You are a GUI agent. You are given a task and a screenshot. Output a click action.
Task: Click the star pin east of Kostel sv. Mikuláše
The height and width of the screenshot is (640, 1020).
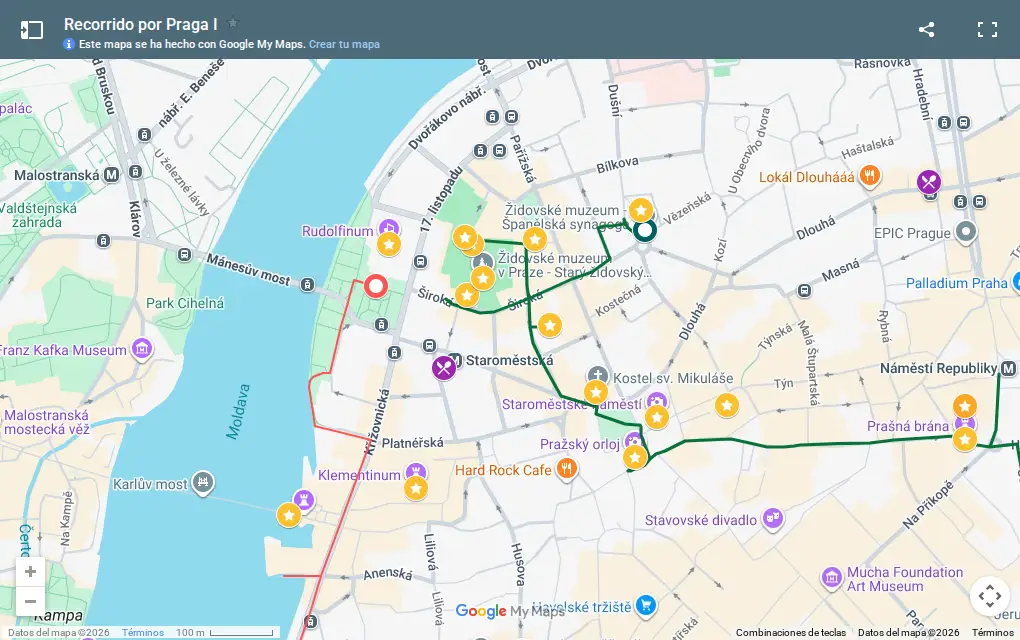pyautogui.click(x=727, y=406)
